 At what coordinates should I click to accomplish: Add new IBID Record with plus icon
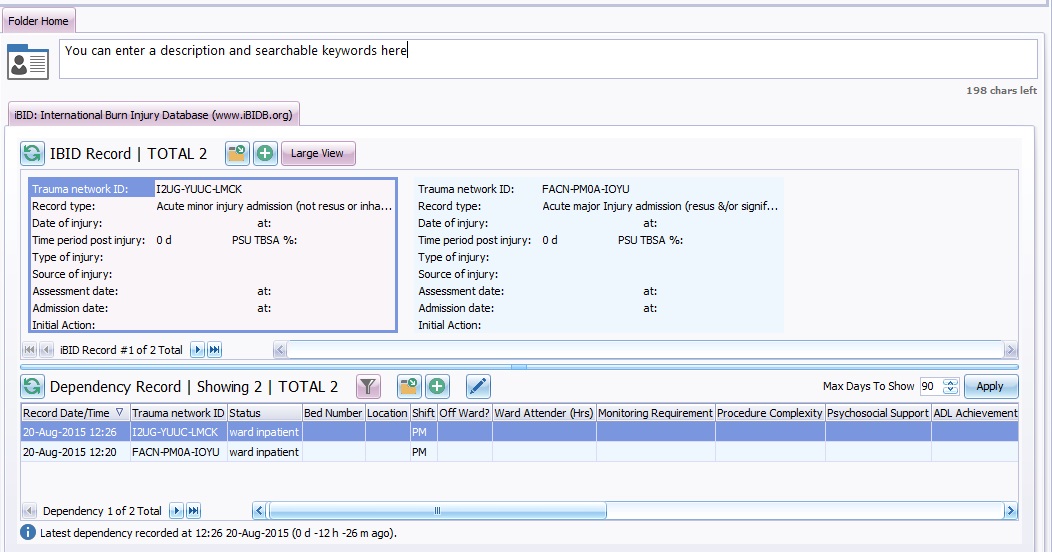pos(264,153)
